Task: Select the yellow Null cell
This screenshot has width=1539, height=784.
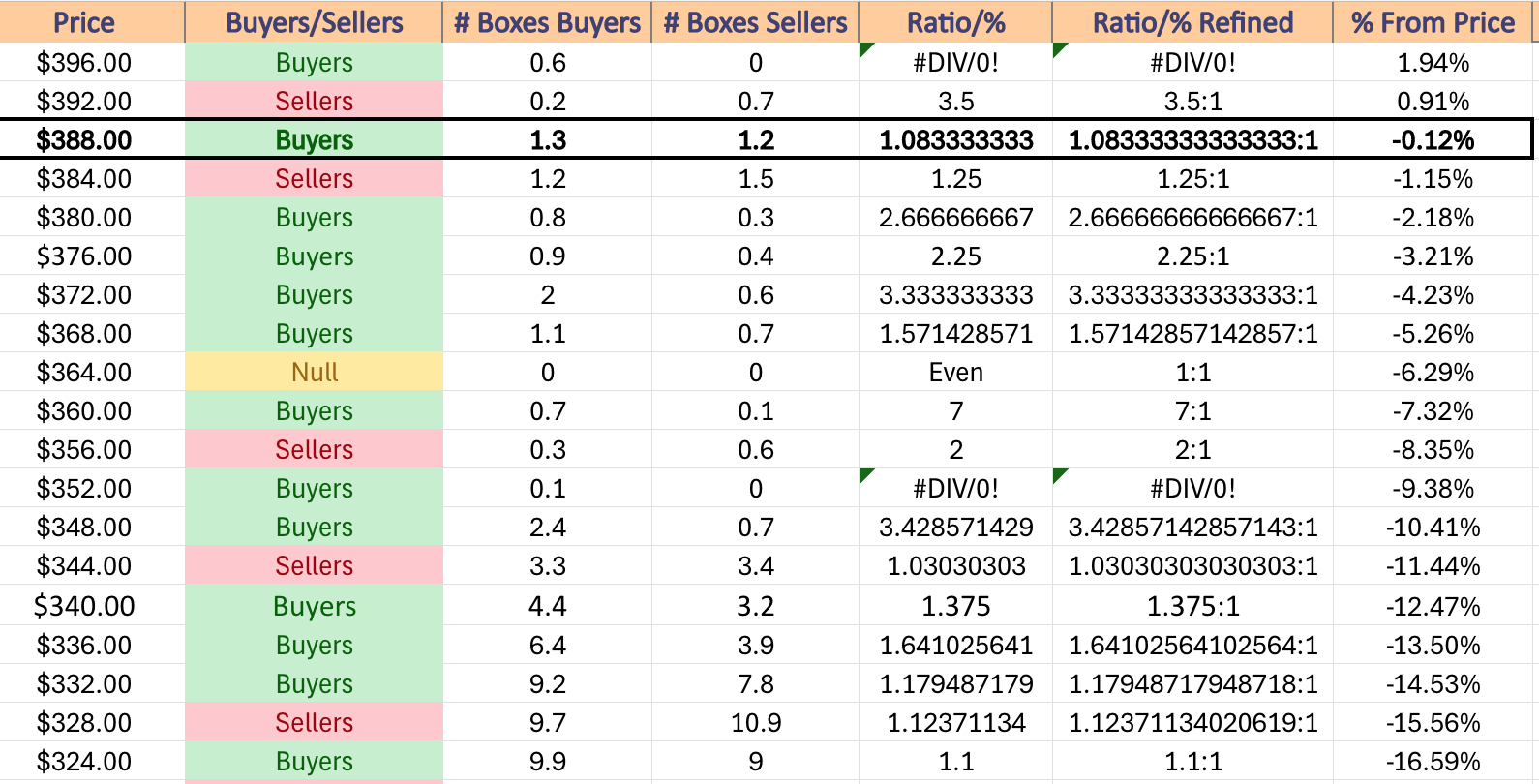Action: [x=314, y=373]
